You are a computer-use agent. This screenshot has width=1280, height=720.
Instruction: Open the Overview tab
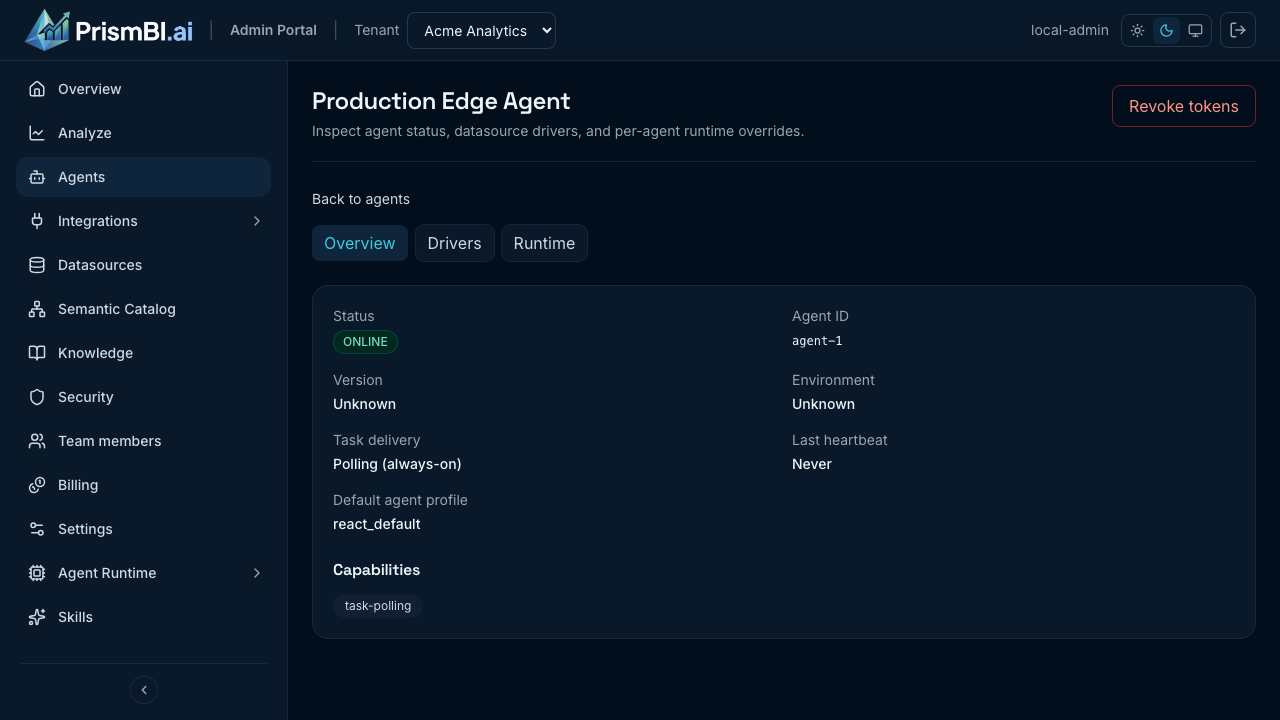pos(360,243)
